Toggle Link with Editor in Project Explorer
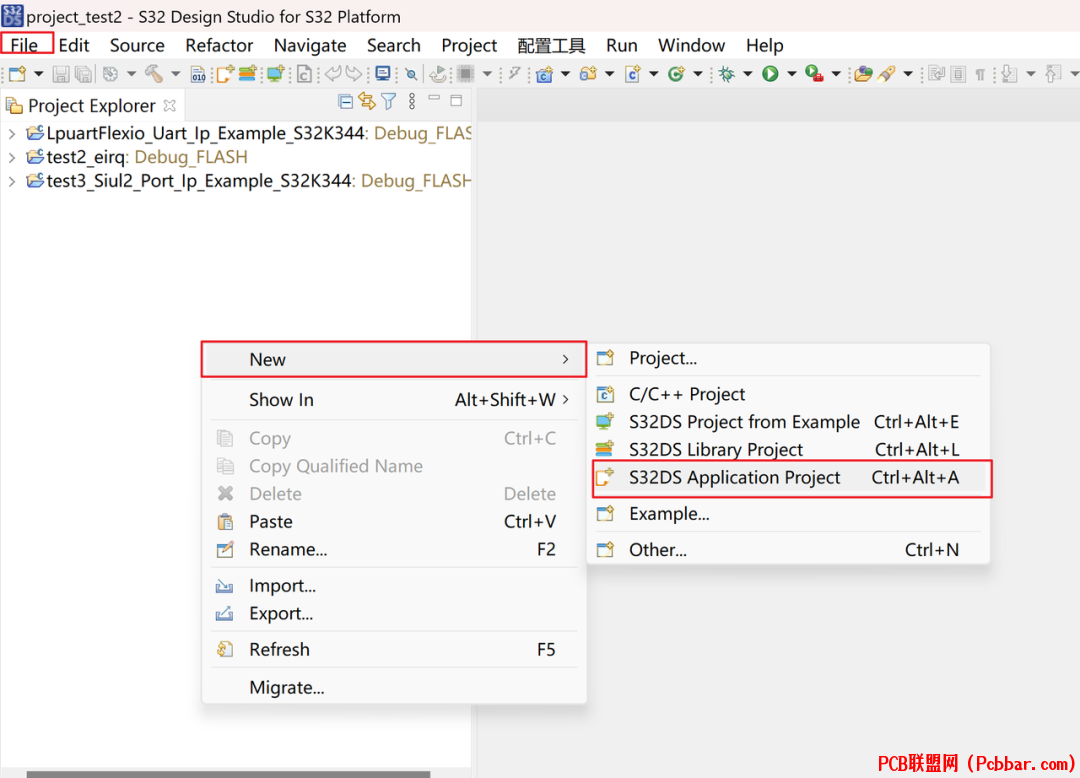This screenshot has width=1080, height=778. 367,102
